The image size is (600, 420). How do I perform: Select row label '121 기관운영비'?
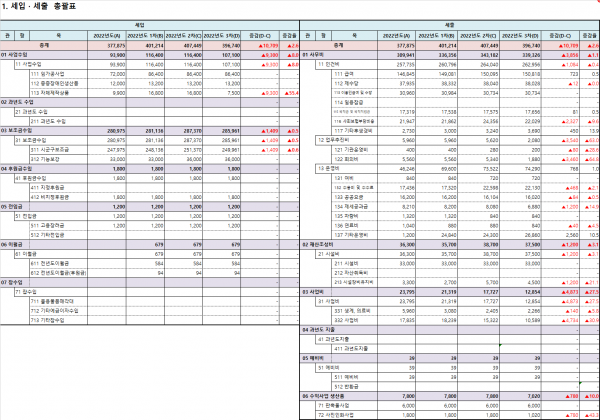tap(351, 150)
